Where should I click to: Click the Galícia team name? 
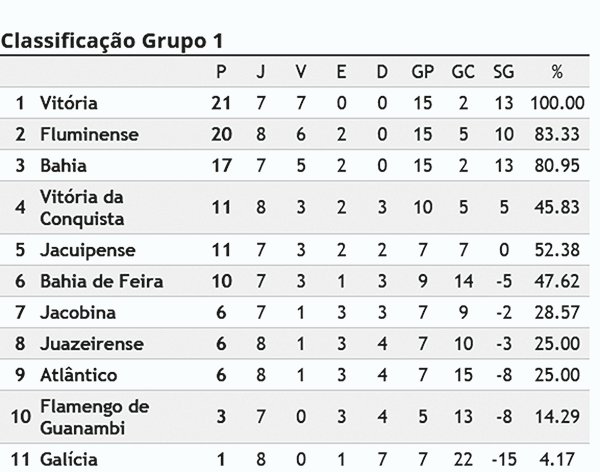pos(69,459)
